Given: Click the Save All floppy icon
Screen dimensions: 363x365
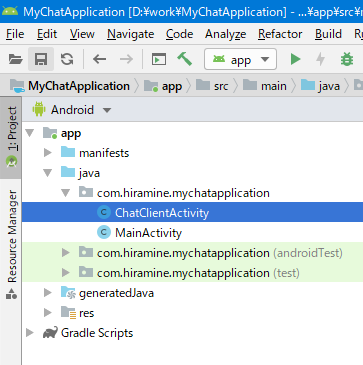Looking at the screenshot, I should pos(41,59).
